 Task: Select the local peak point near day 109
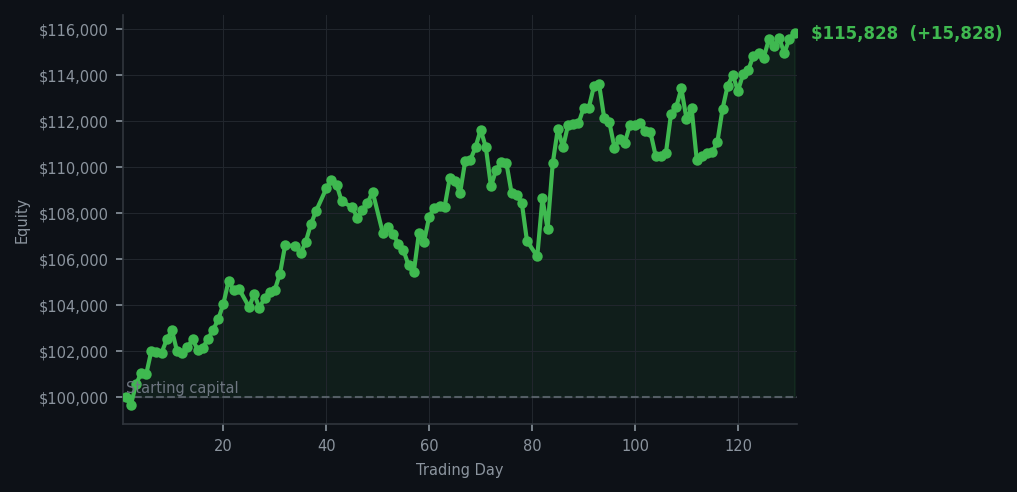click(x=681, y=88)
